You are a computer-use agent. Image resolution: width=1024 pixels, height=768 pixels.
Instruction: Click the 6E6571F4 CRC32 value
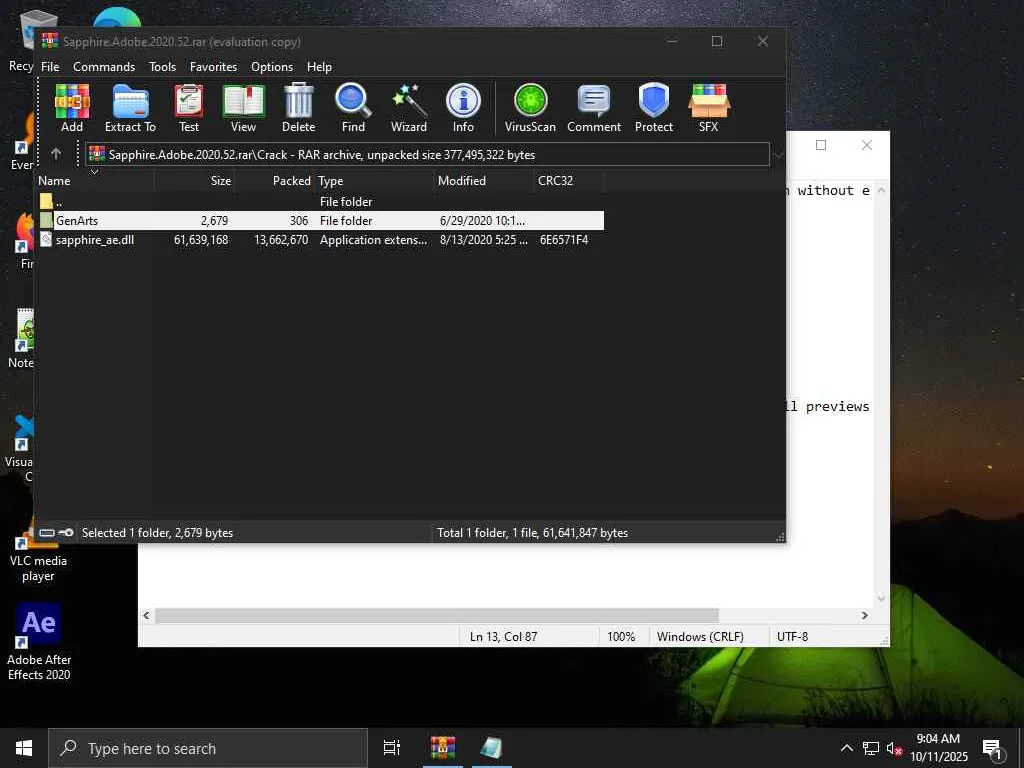coord(564,240)
